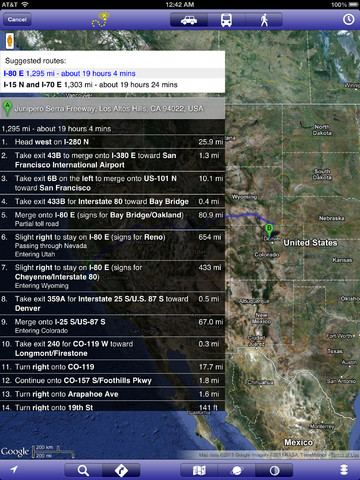The height and width of the screenshot is (480, 360).
Task: Cancel the directions view
Action: pos(17,20)
